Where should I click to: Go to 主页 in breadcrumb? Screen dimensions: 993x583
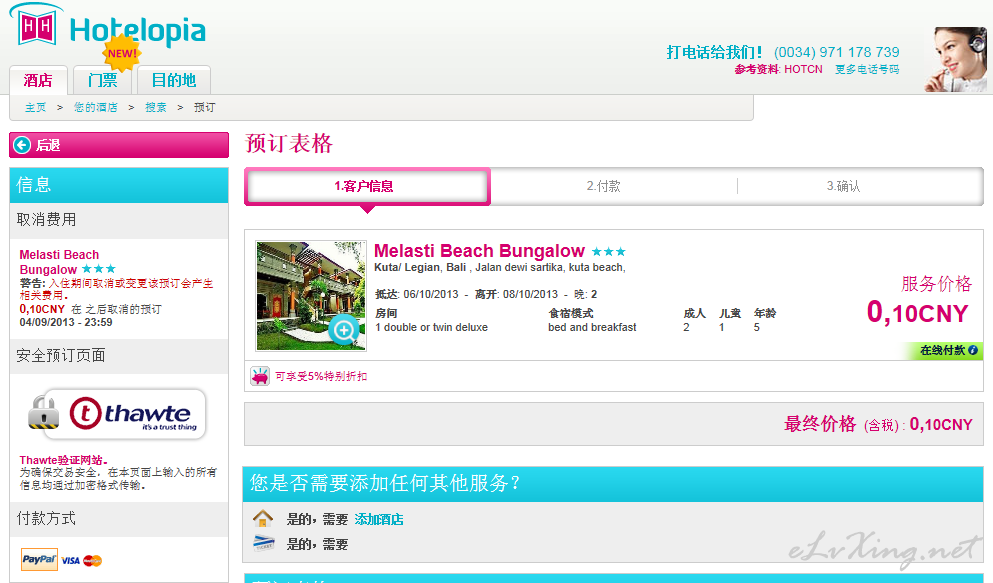(35, 107)
